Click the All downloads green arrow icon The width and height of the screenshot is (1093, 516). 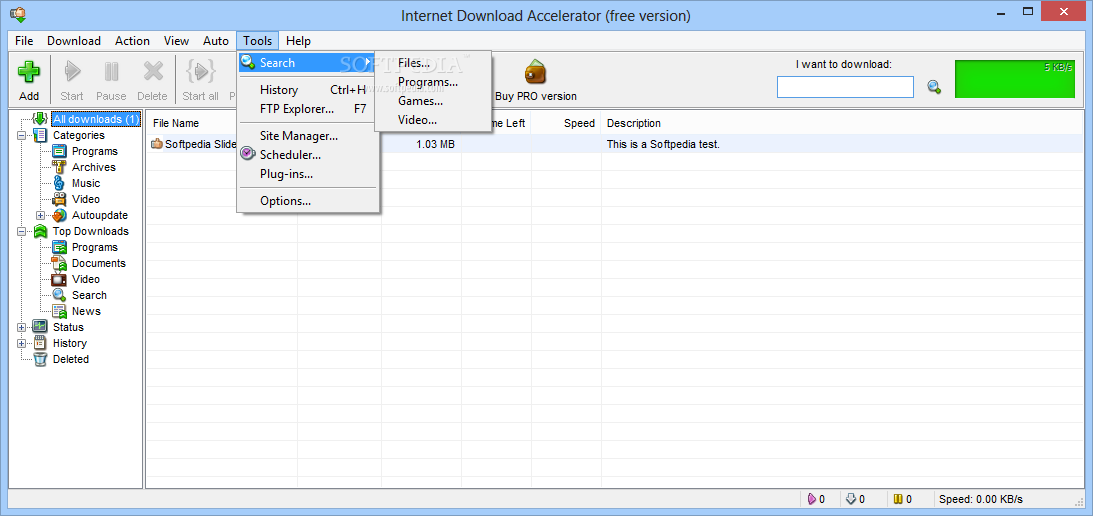[40, 119]
